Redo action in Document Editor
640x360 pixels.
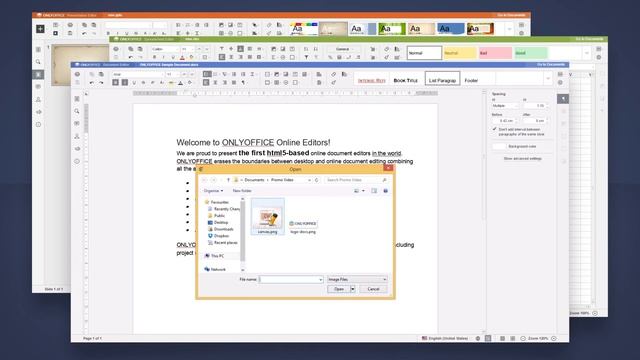(x=101, y=82)
